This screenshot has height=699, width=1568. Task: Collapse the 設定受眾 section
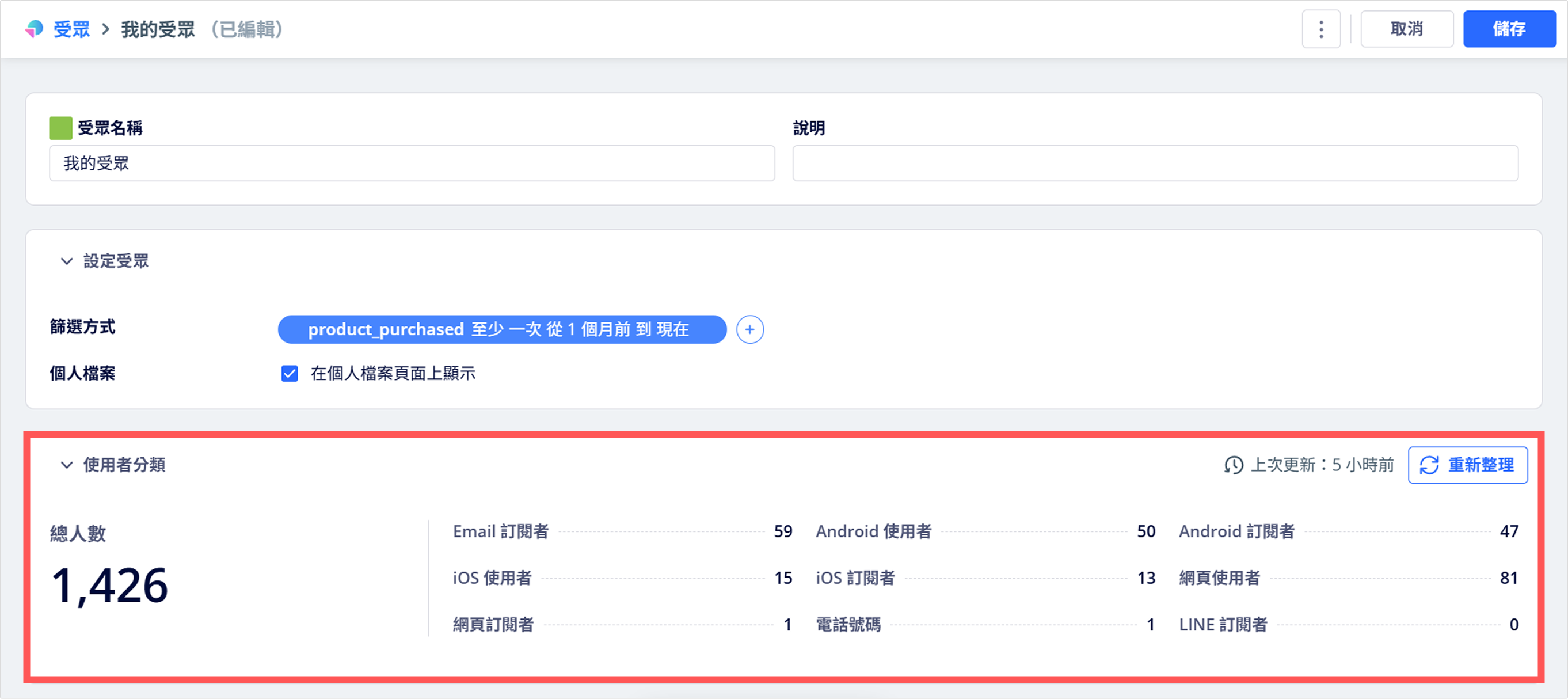coord(66,261)
